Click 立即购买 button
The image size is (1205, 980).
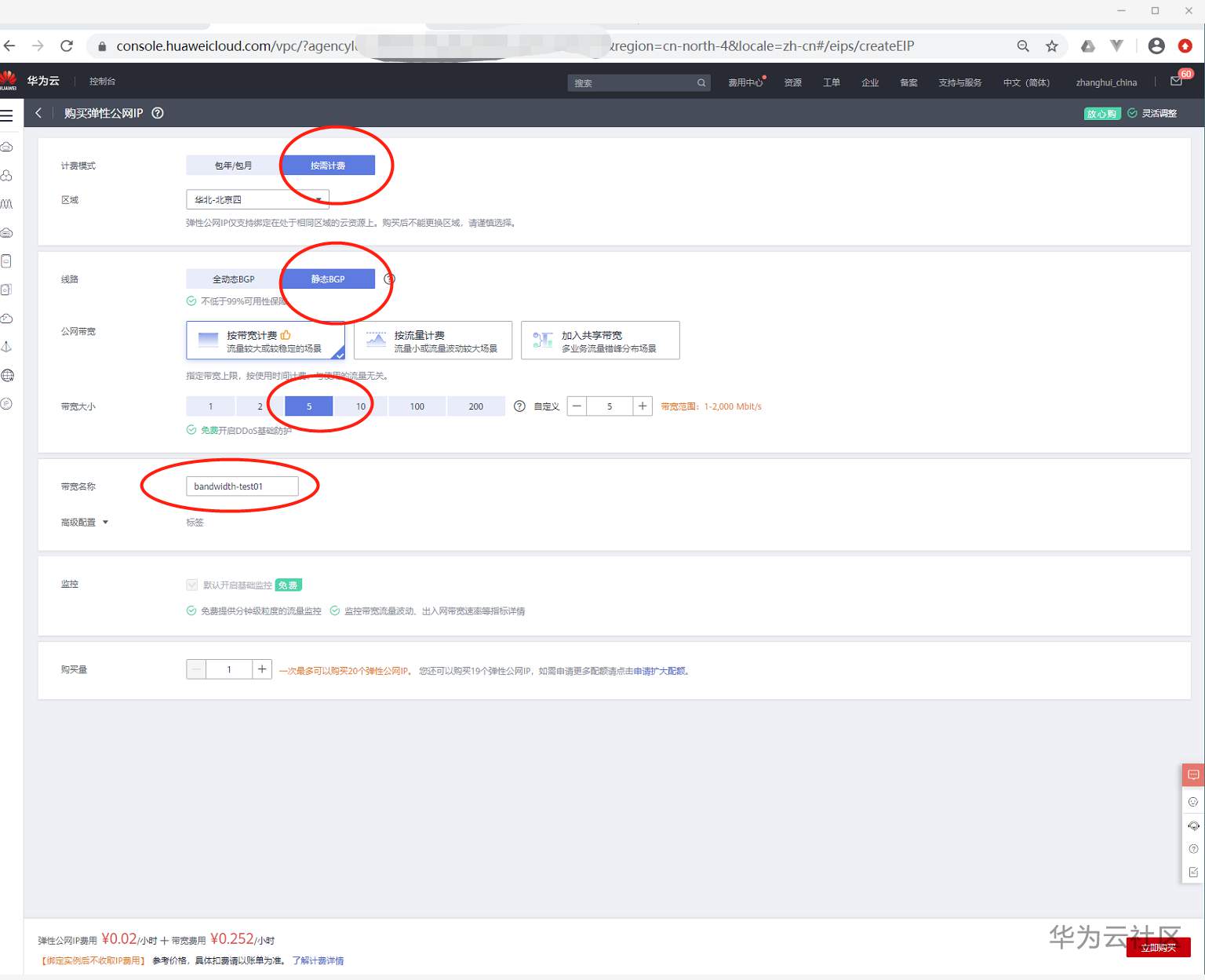click(x=1159, y=947)
